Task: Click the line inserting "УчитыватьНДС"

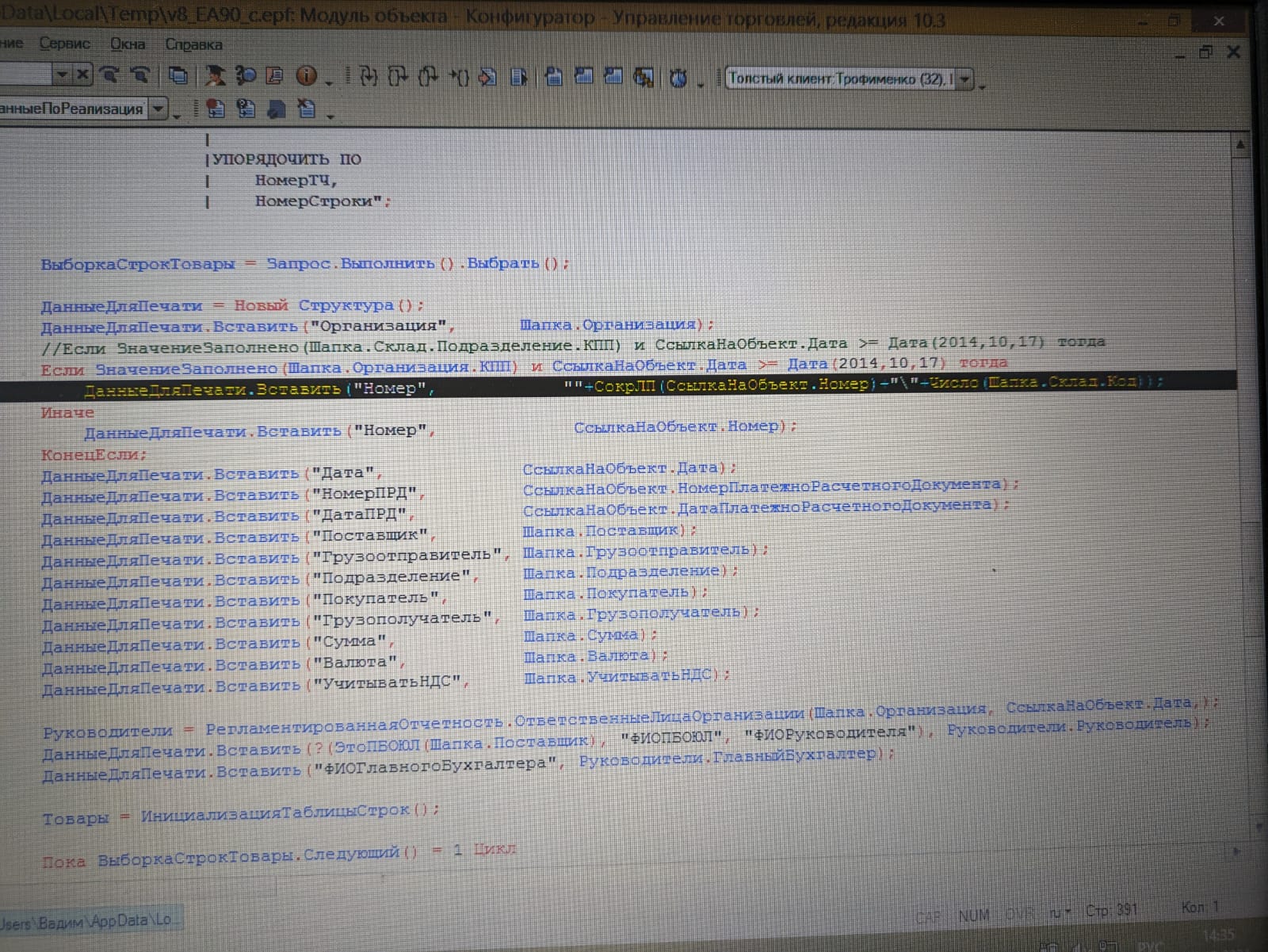Action: click(x=386, y=682)
